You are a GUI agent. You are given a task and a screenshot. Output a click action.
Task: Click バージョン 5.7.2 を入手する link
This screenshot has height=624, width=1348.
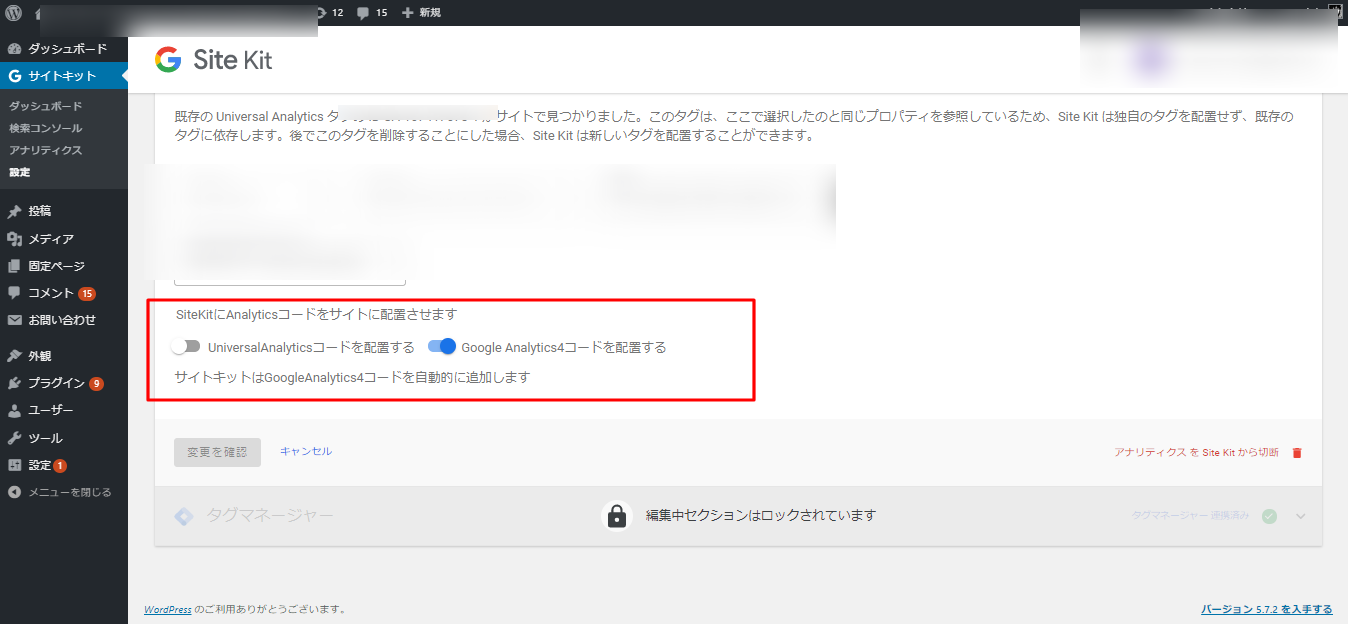click(1267, 609)
